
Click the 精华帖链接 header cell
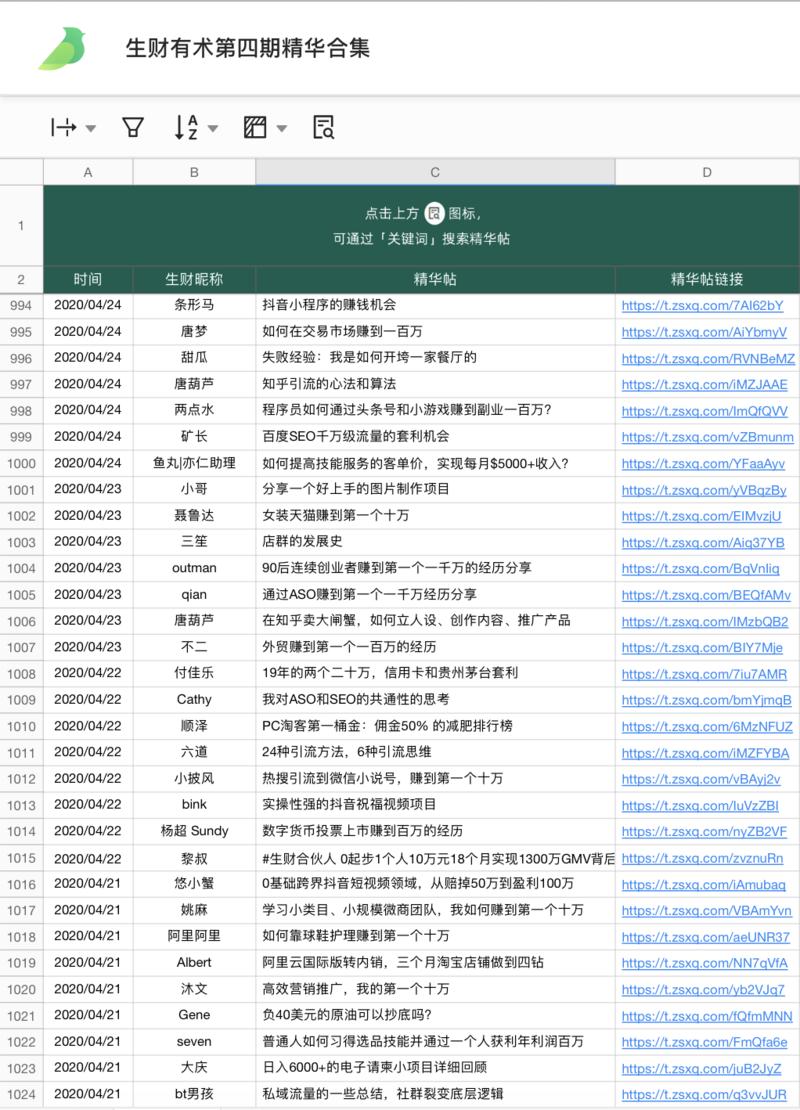click(x=706, y=280)
